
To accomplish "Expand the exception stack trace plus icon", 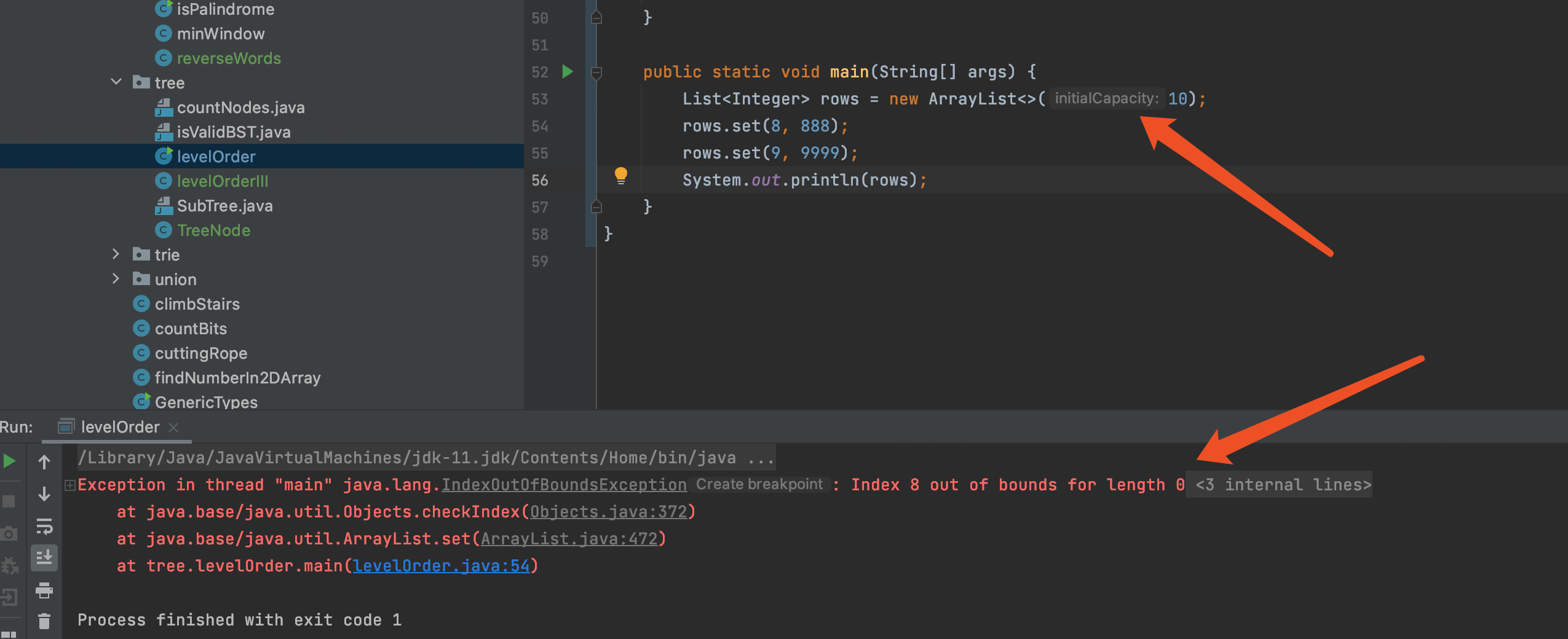I will pyautogui.click(x=70, y=485).
